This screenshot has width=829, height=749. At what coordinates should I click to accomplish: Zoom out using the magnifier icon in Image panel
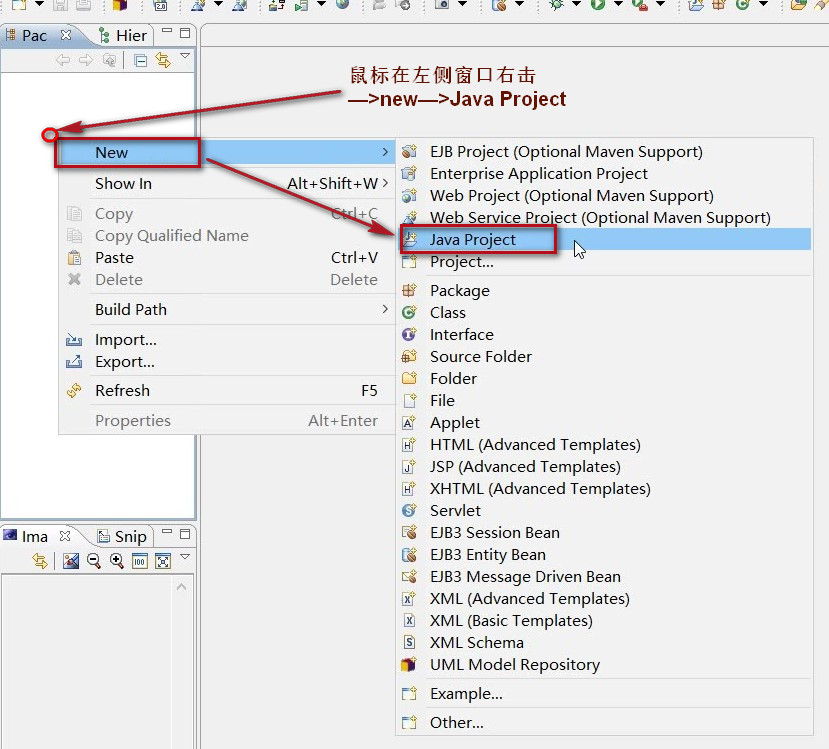point(94,561)
